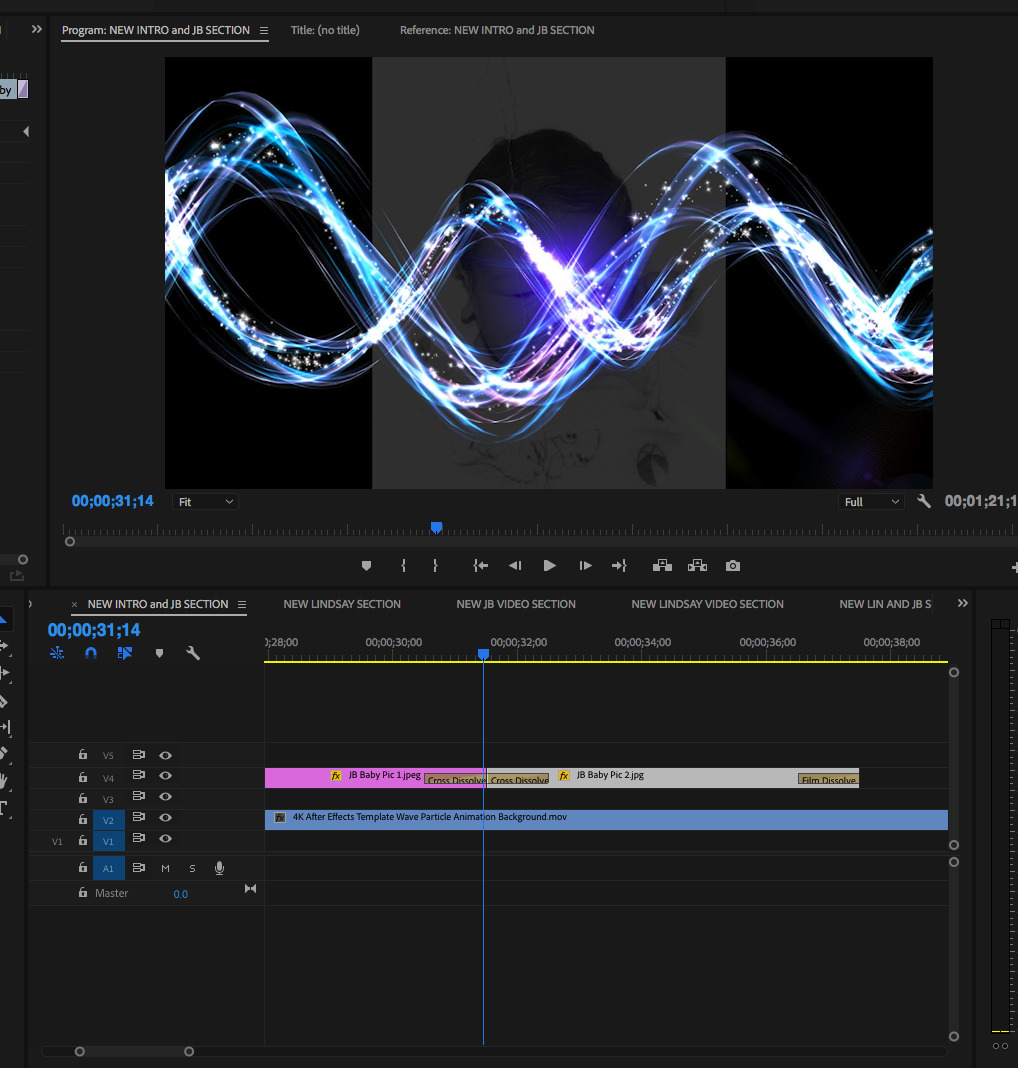Open the Fit zoom level dropdown
1018x1068 pixels.
206,502
